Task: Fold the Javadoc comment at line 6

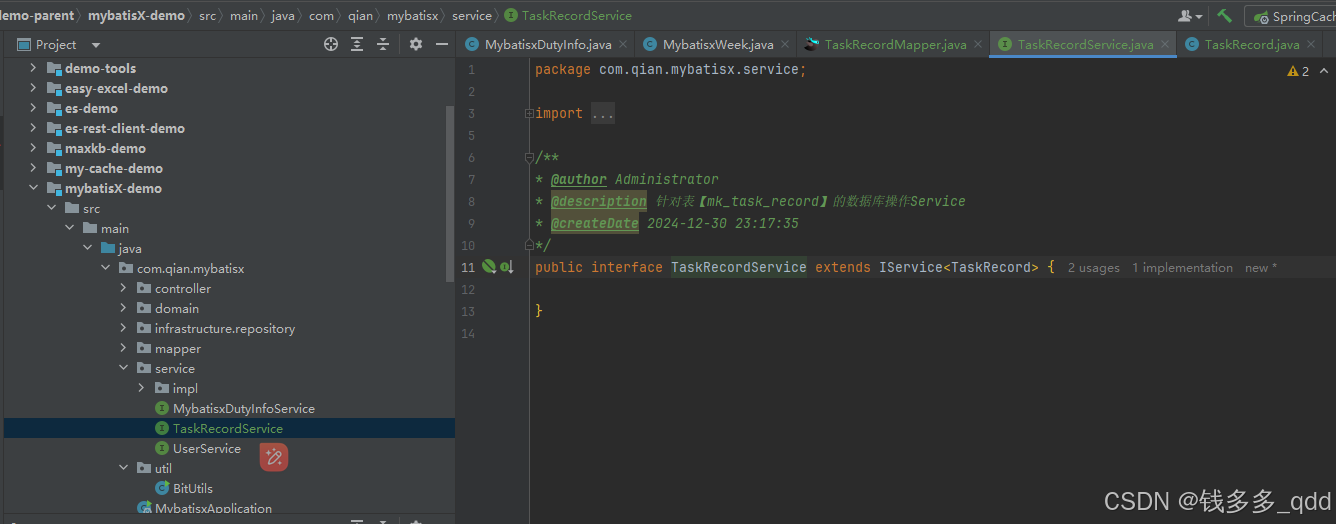Action: tap(529, 158)
